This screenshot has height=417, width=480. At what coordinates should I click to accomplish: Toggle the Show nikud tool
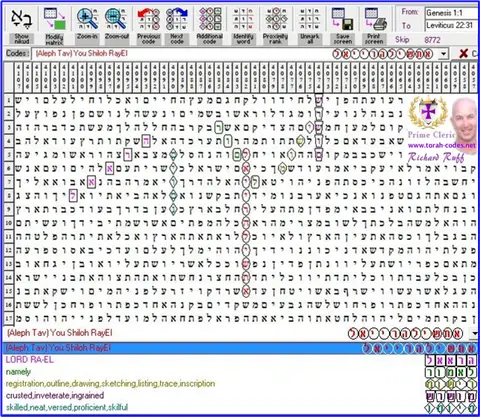click(22, 25)
